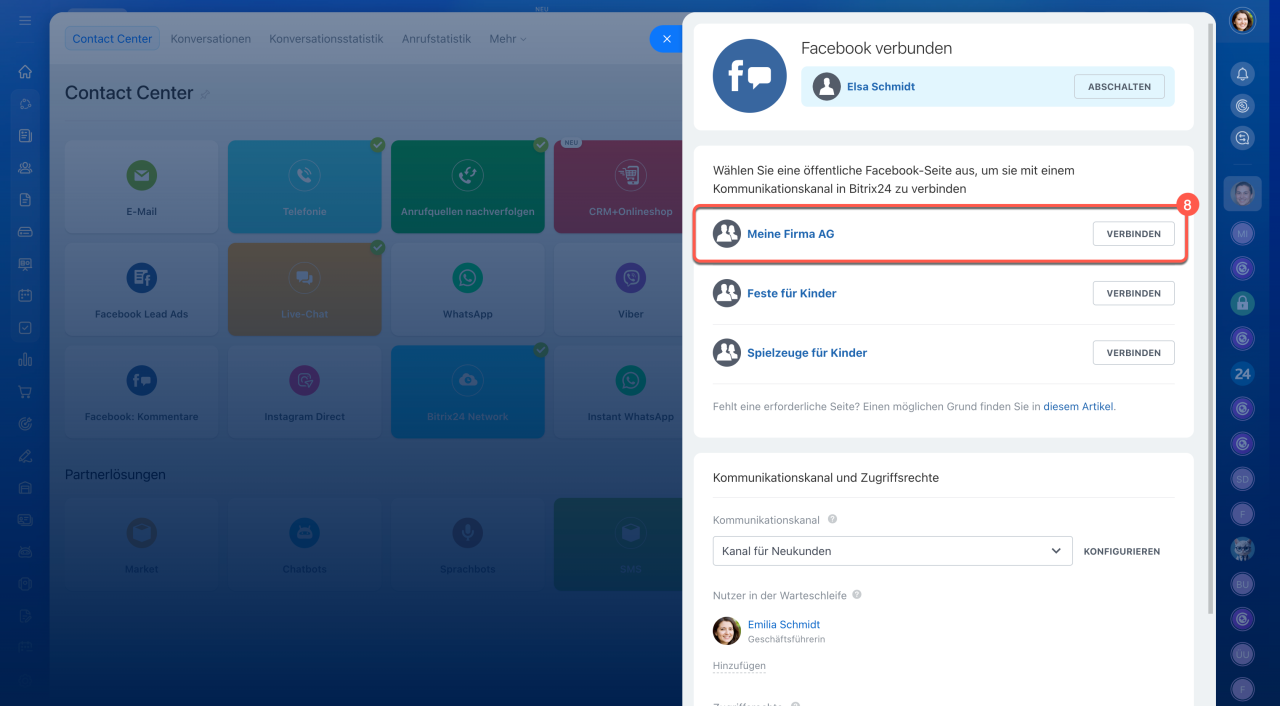The height and width of the screenshot is (706, 1280).
Task: Open the E-Mail channel tile
Action: pyautogui.click(x=141, y=187)
